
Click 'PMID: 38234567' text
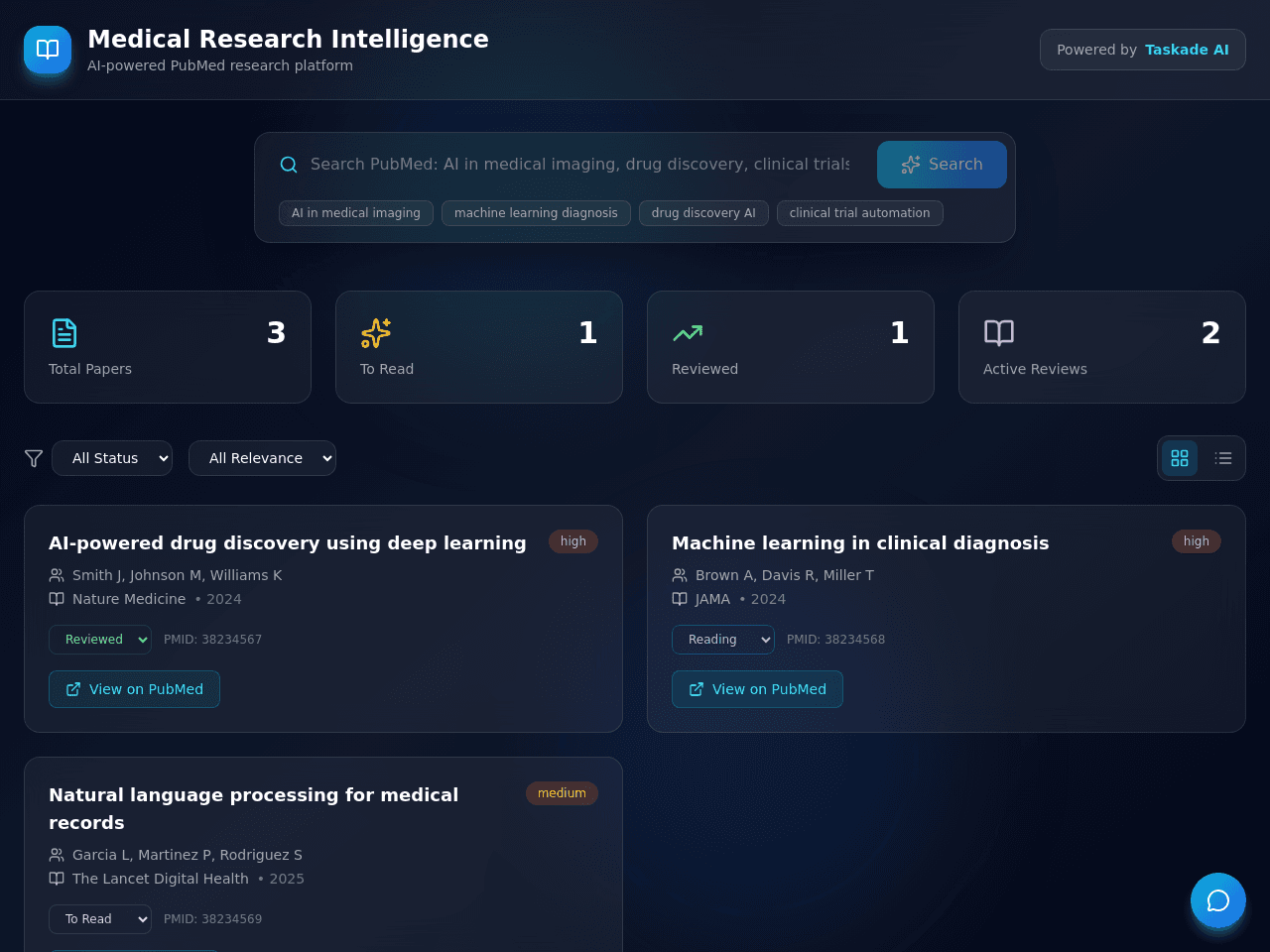(x=213, y=640)
